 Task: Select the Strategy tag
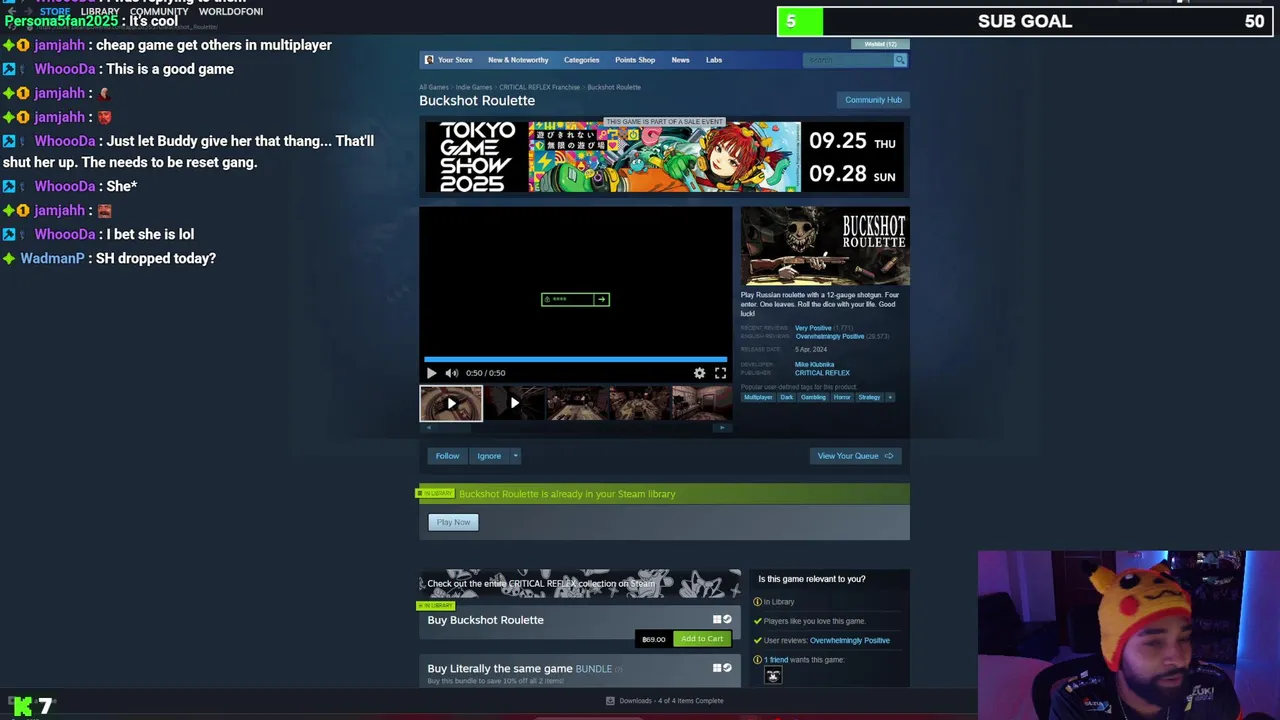click(x=869, y=397)
